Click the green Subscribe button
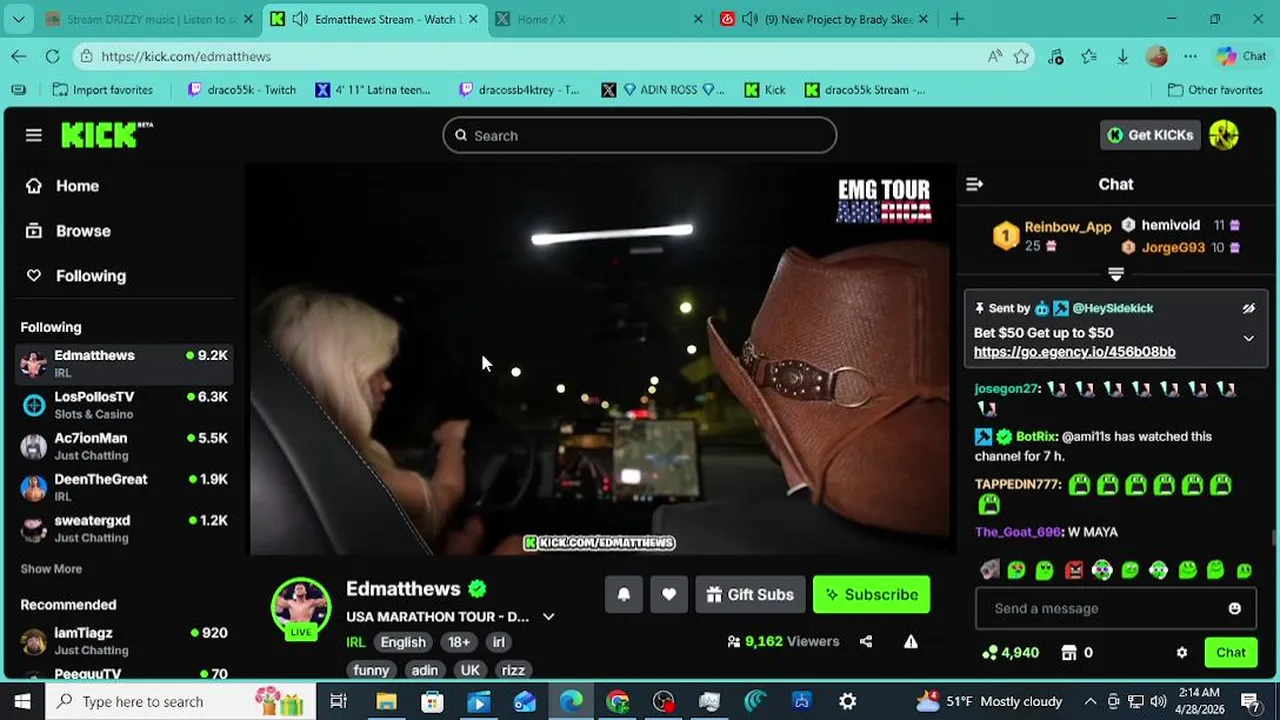Image resolution: width=1280 pixels, height=720 pixels. 871,594
